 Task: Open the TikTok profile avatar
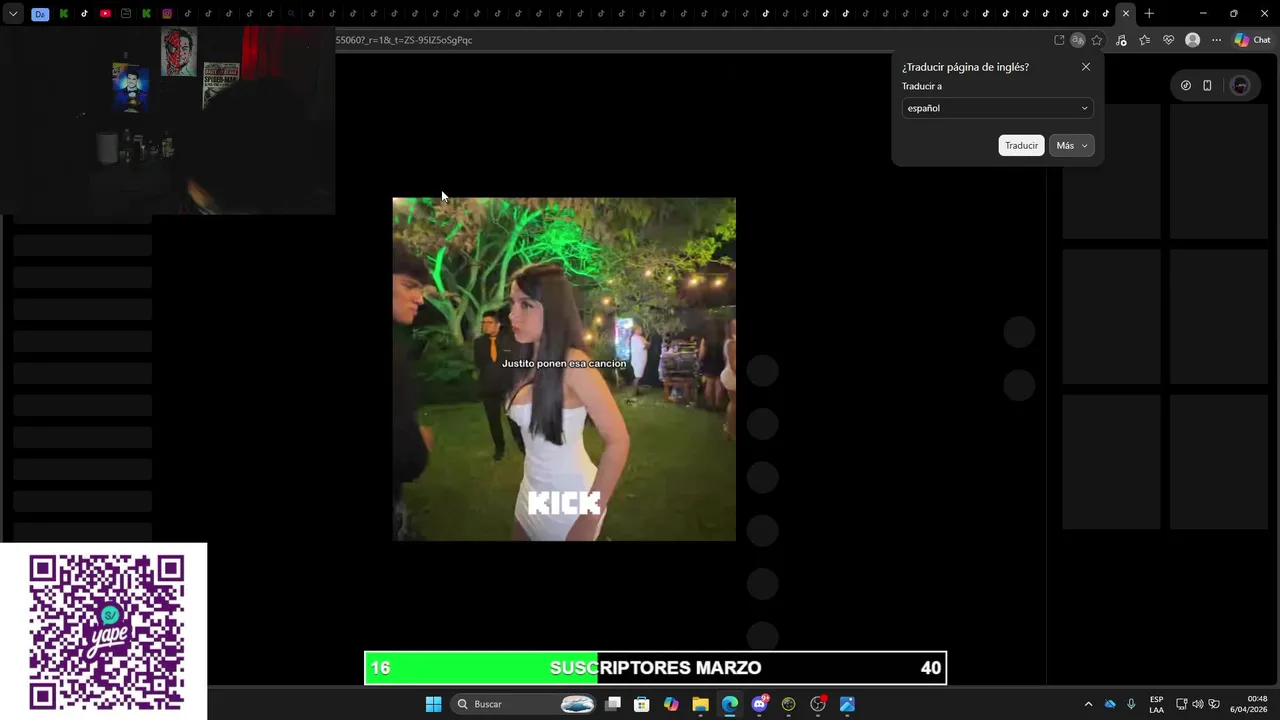1240,85
